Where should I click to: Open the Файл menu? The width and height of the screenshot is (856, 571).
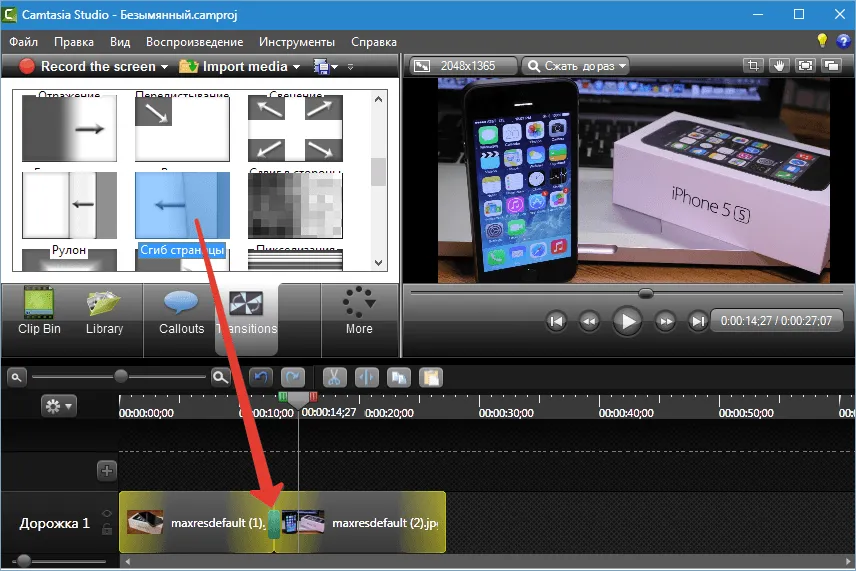click(x=23, y=42)
